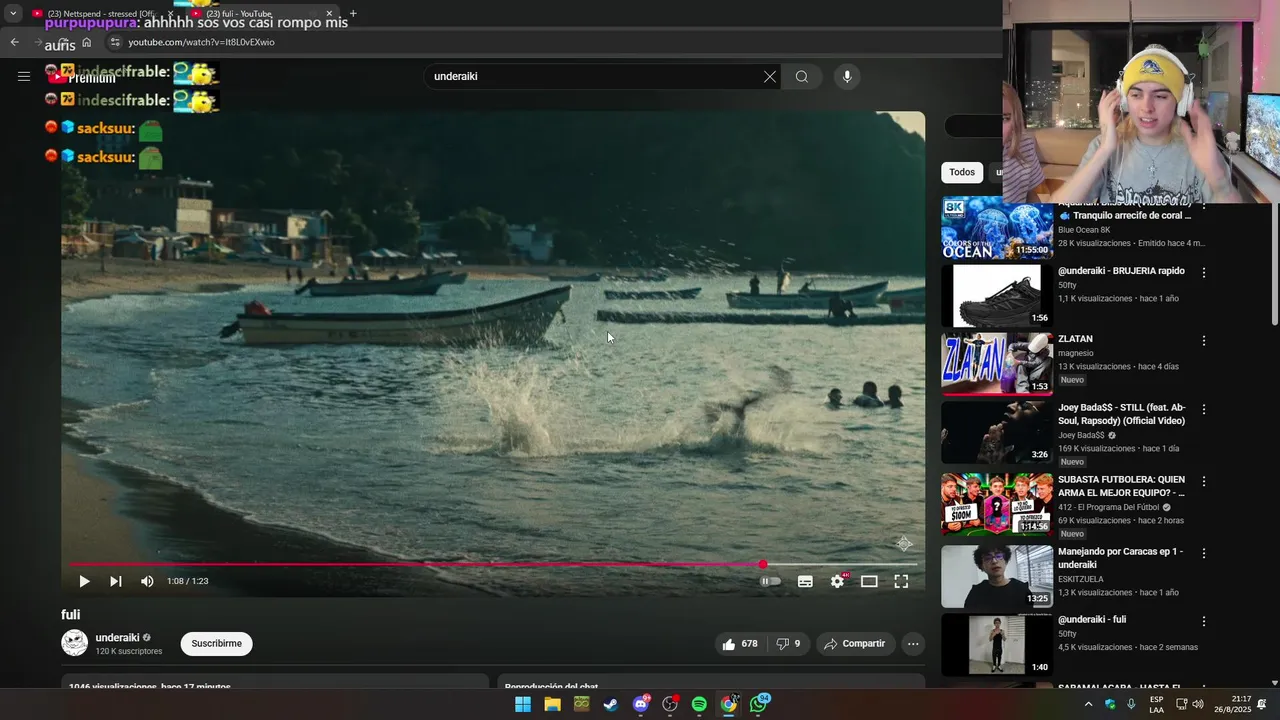Image resolution: width=1280 pixels, height=720 pixels.
Task: Start voice search with the microphone
Action: pyautogui.click(x=847, y=77)
